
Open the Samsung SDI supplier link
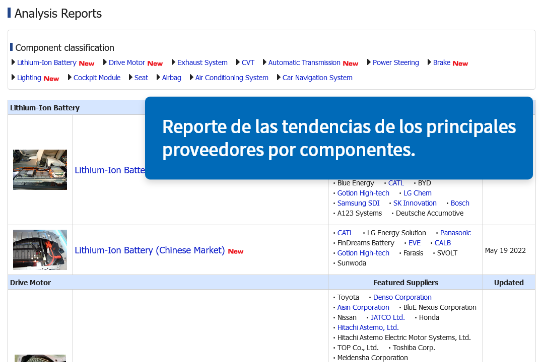pos(358,203)
